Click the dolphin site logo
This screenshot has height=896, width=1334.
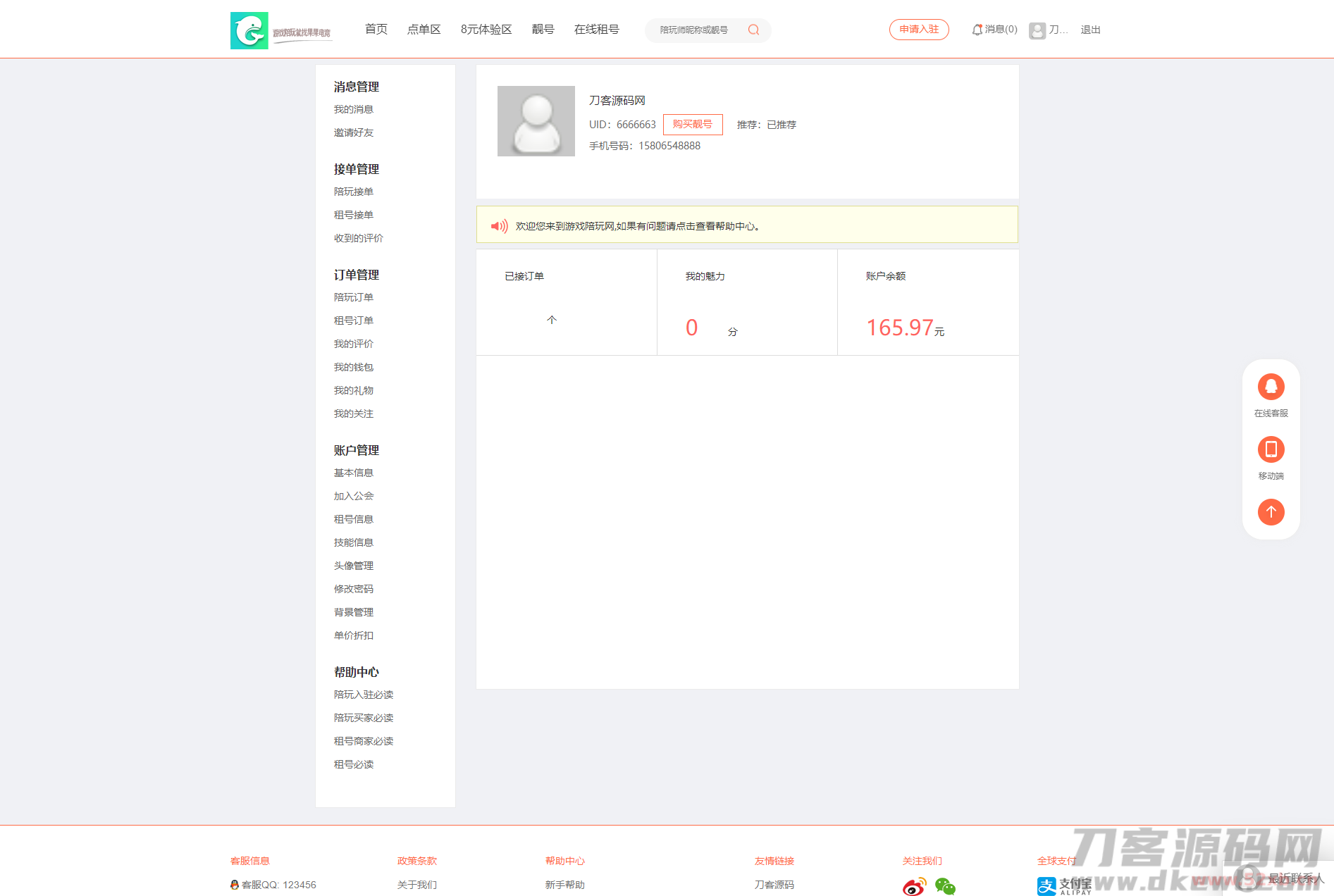(x=249, y=30)
